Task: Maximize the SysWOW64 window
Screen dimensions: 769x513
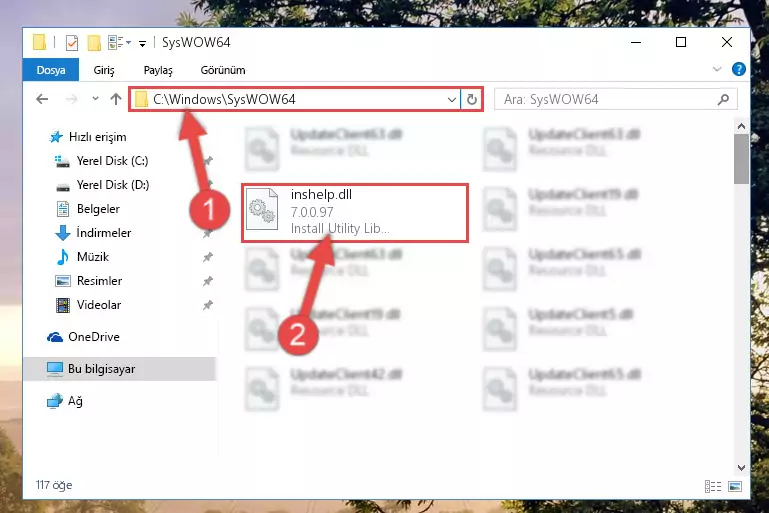Action: coord(681,42)
